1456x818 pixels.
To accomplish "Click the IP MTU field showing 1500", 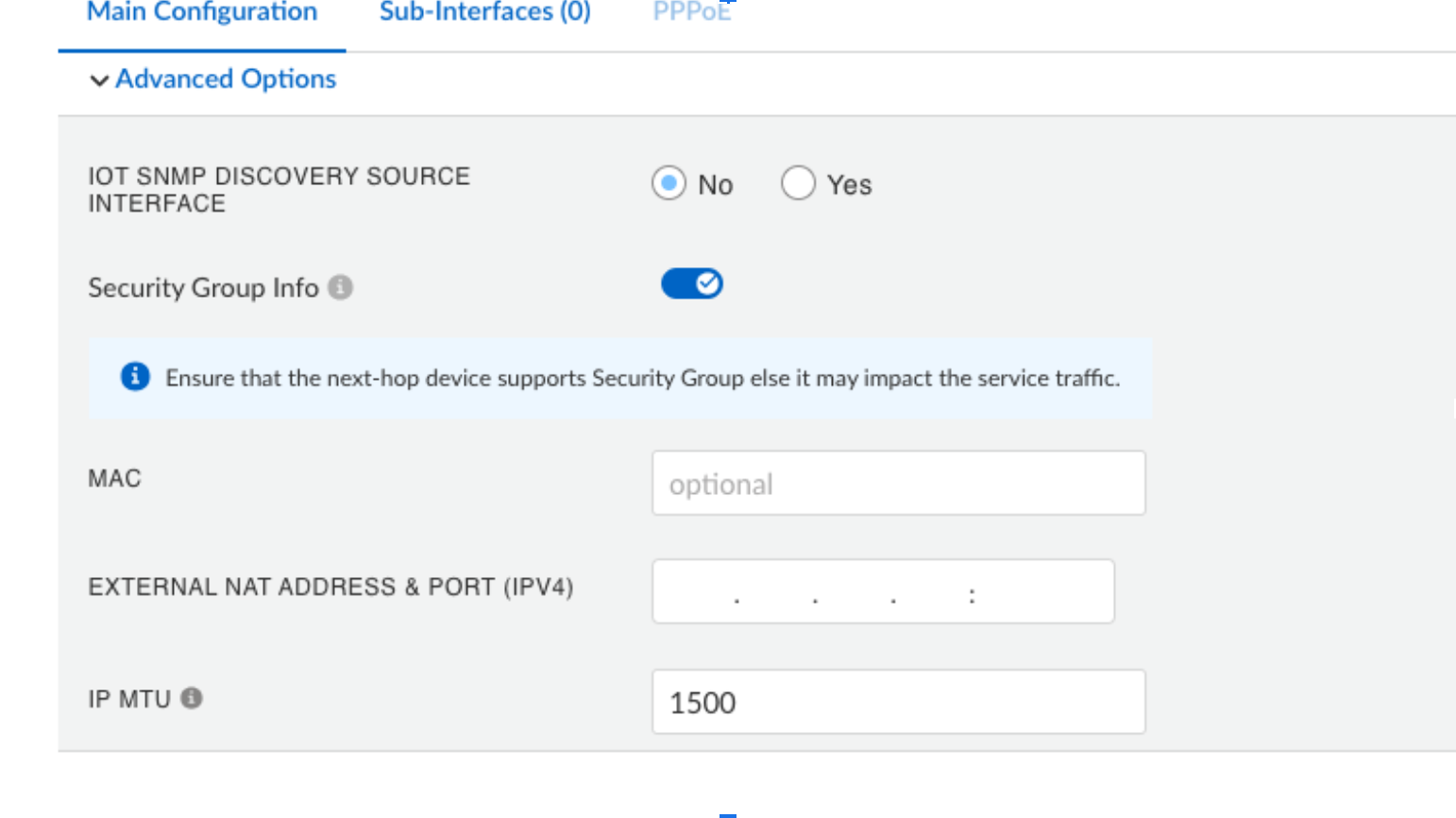I will coord(898,702).
